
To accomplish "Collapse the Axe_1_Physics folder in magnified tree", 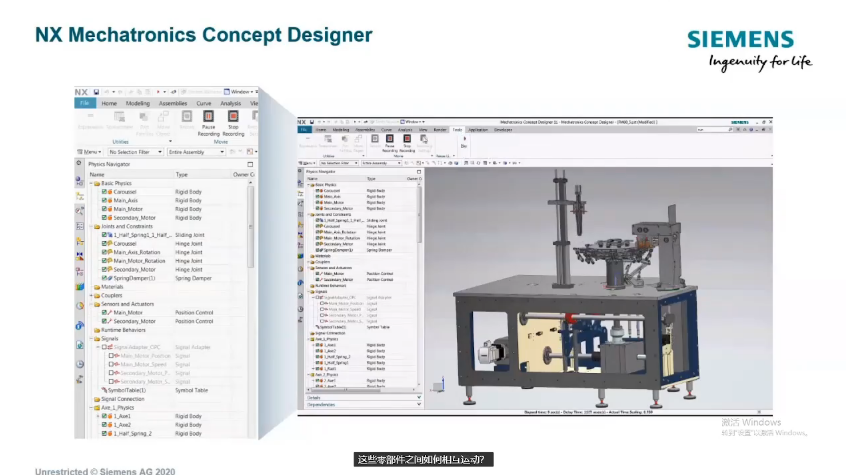I will (91, 408).
